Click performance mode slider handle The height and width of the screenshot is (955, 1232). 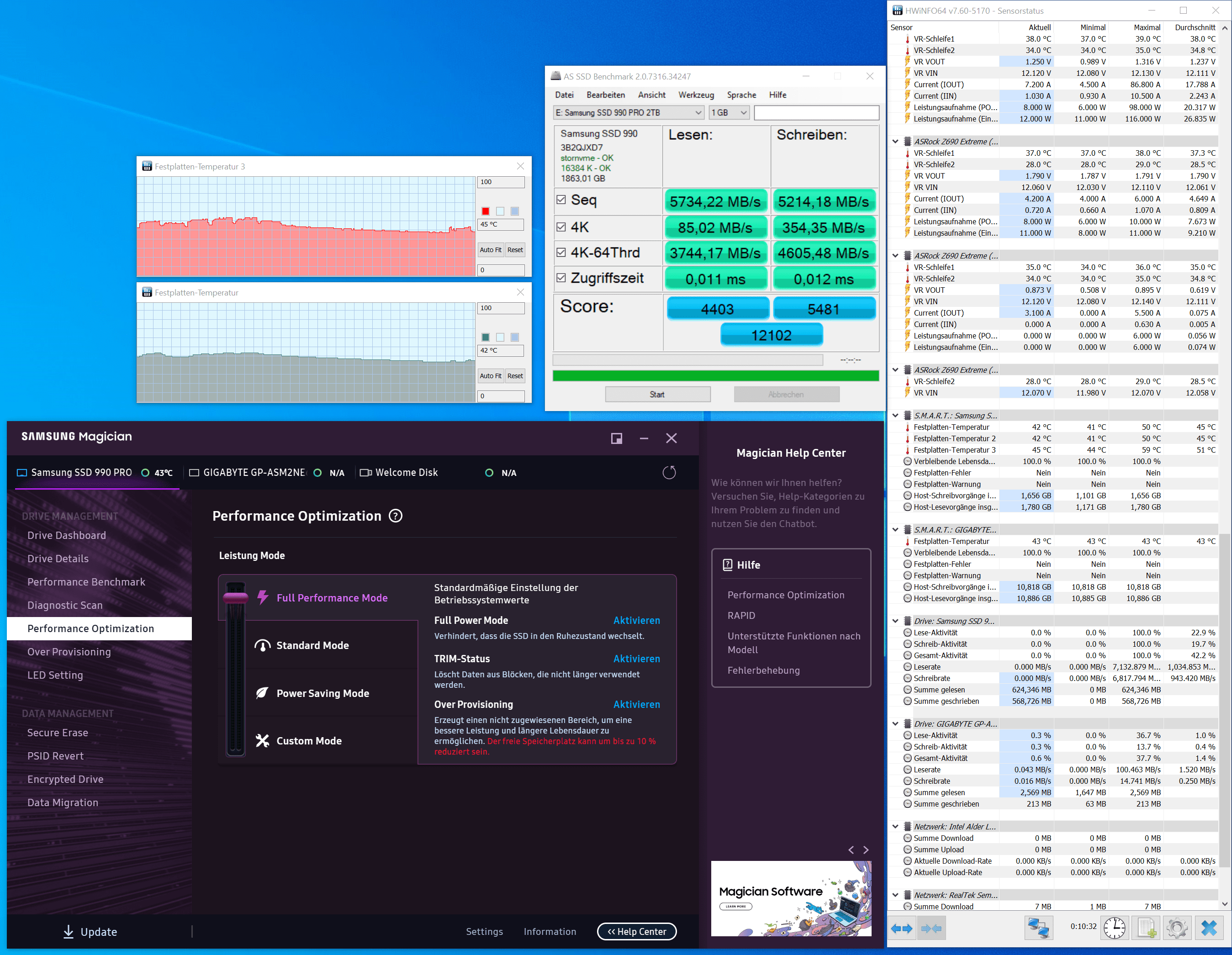pos(235,597)
